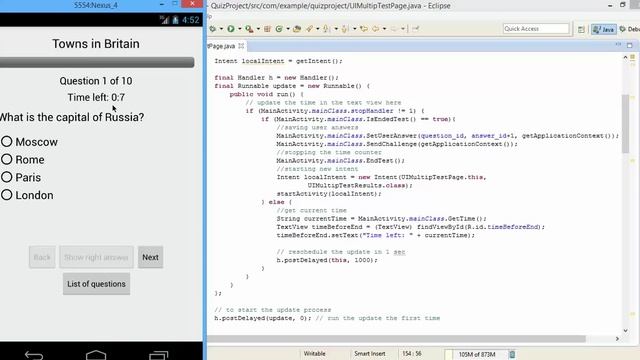Expand the Forward history dropdown arrow
Viewport: 640px width, 360px height.
pyautogui.click(x=402, y=29)
